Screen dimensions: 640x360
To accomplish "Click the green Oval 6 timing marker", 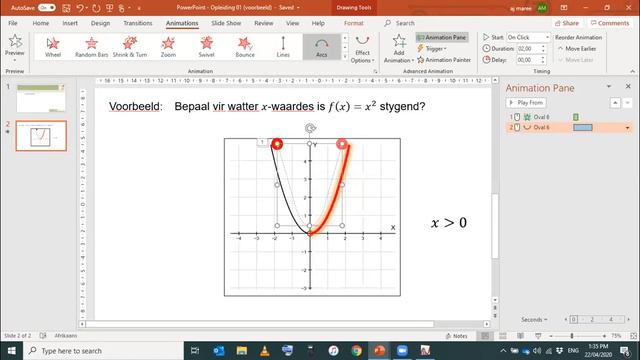I will tap(576, 117).
